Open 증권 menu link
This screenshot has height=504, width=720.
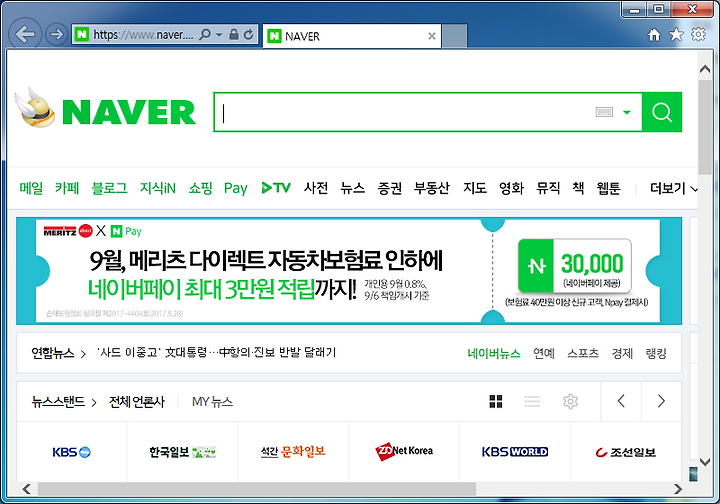click(x=389, y=188)
